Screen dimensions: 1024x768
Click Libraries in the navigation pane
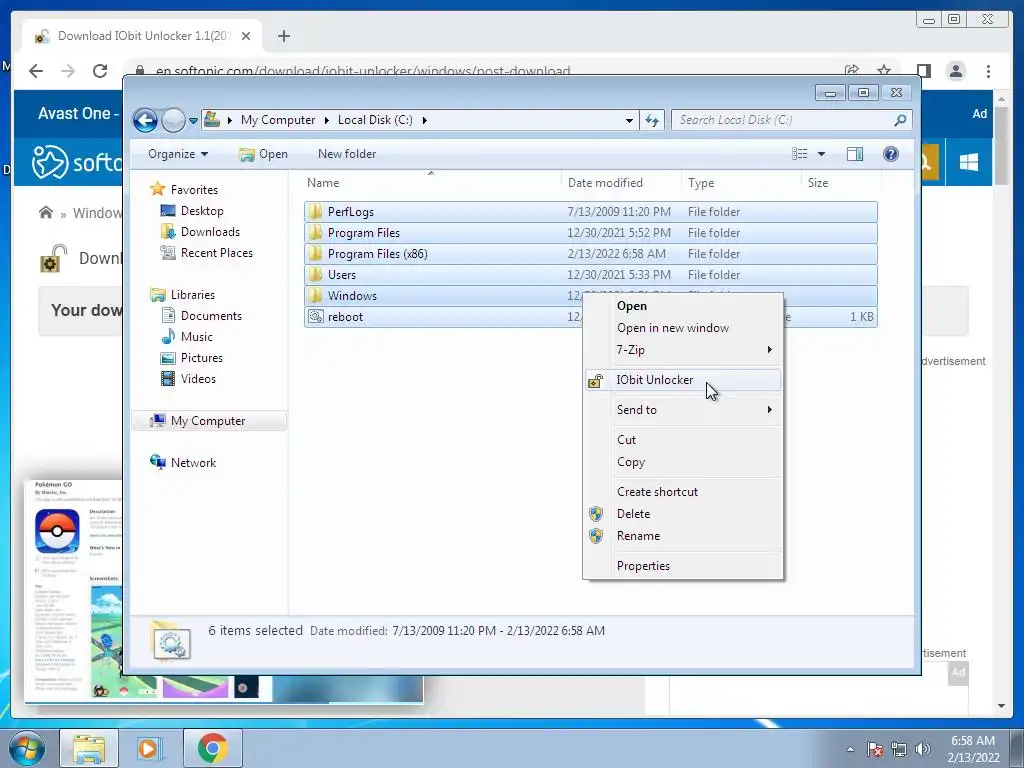(193, 295)
